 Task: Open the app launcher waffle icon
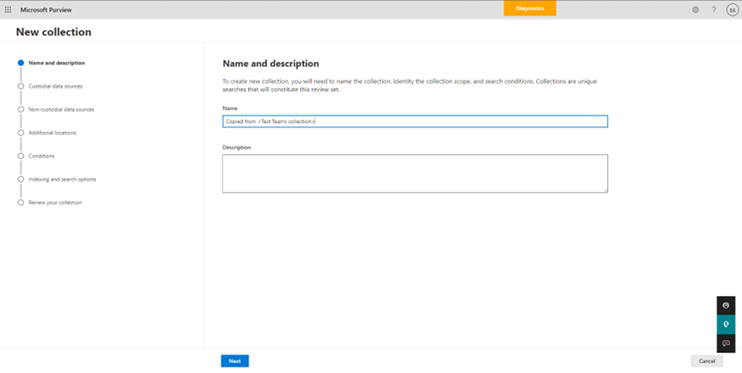pyautogui.click(x=8, y=9)
